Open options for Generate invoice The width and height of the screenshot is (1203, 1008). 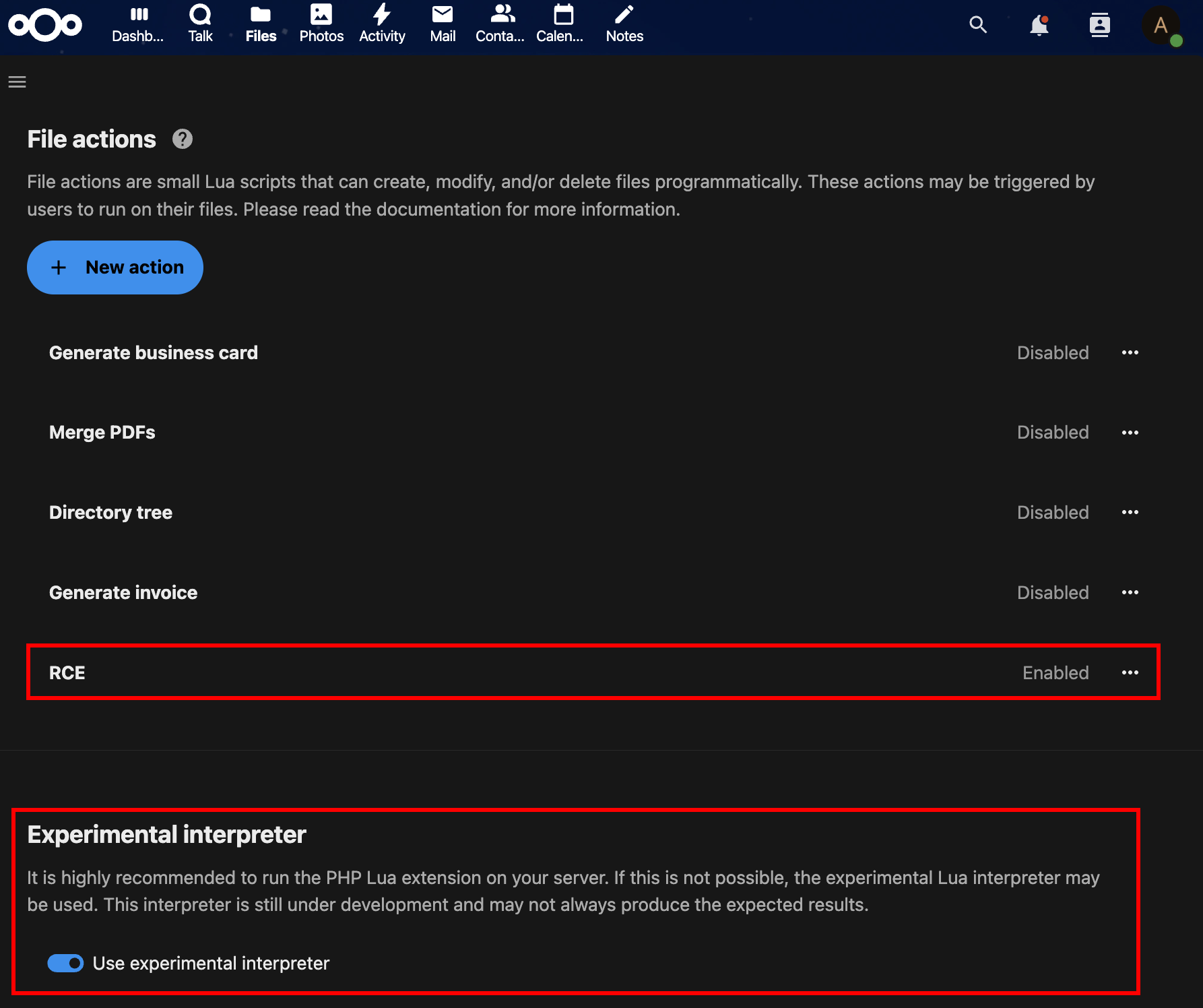(1130, 593)
